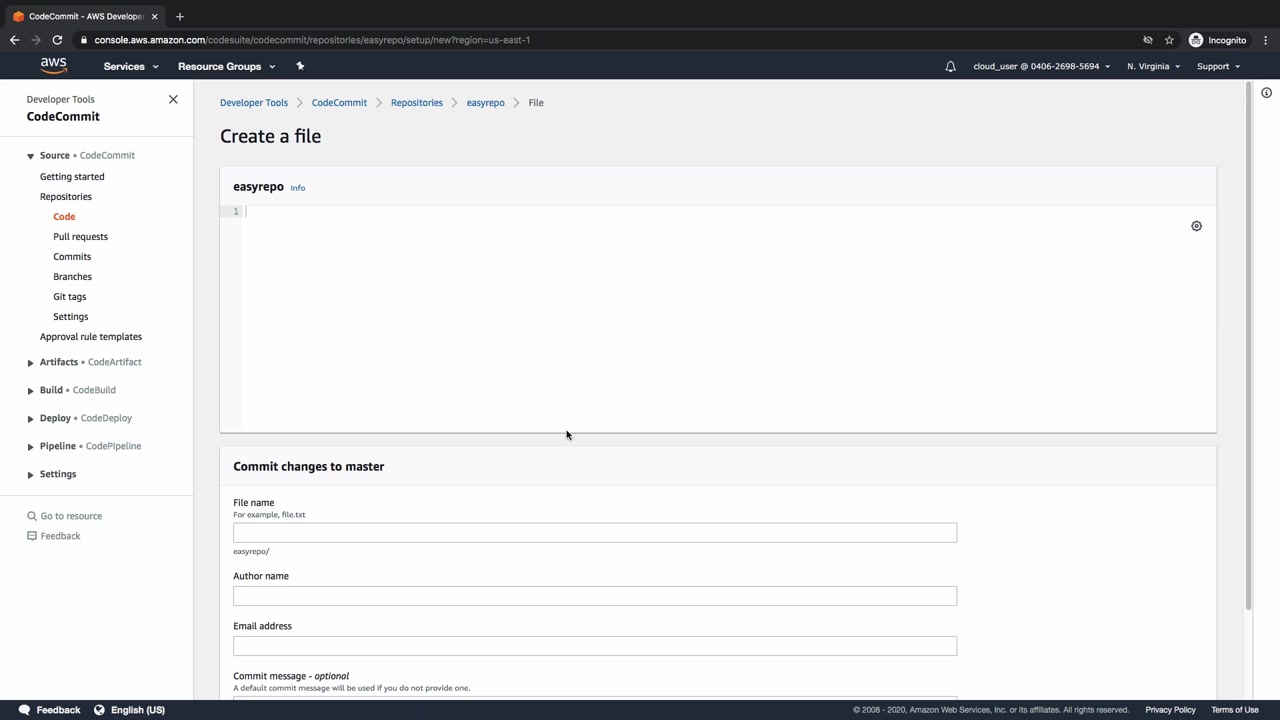
Task: Expand the Build CodeBuild section
Action: tap(30, 390)
